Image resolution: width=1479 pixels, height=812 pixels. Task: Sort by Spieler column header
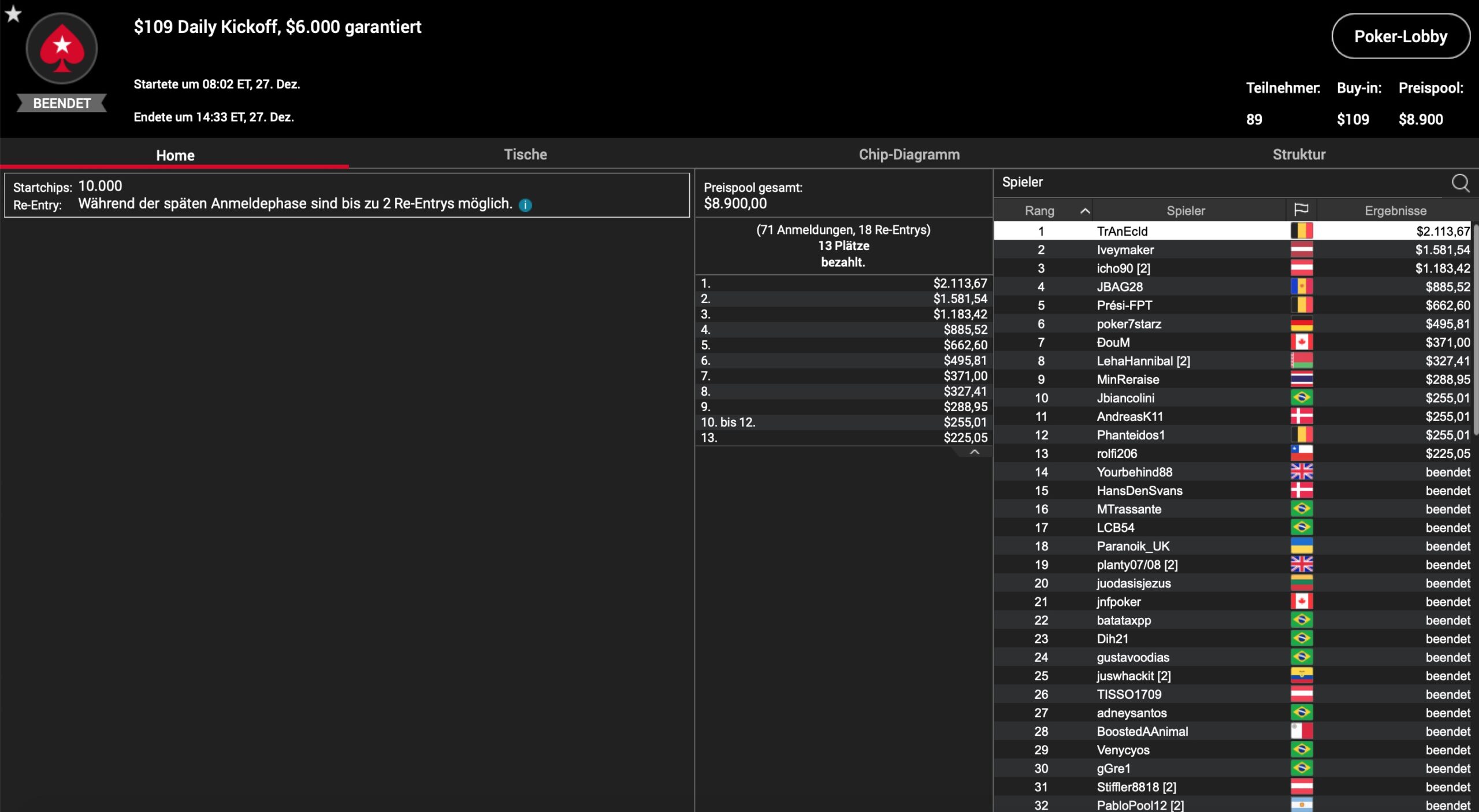[x=1186, y=211]
